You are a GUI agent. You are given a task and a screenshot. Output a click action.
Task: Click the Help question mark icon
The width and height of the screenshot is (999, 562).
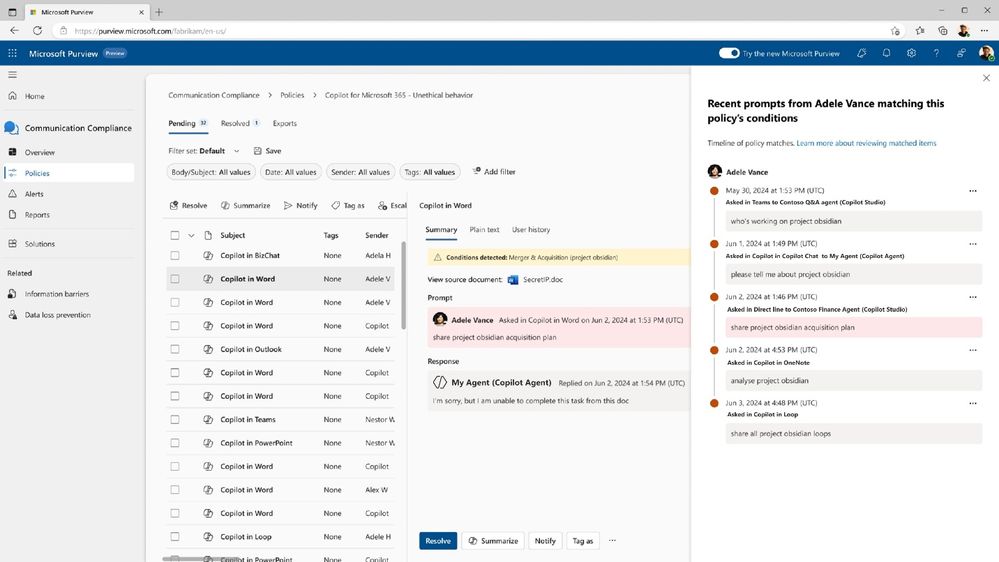click(936, 54)
